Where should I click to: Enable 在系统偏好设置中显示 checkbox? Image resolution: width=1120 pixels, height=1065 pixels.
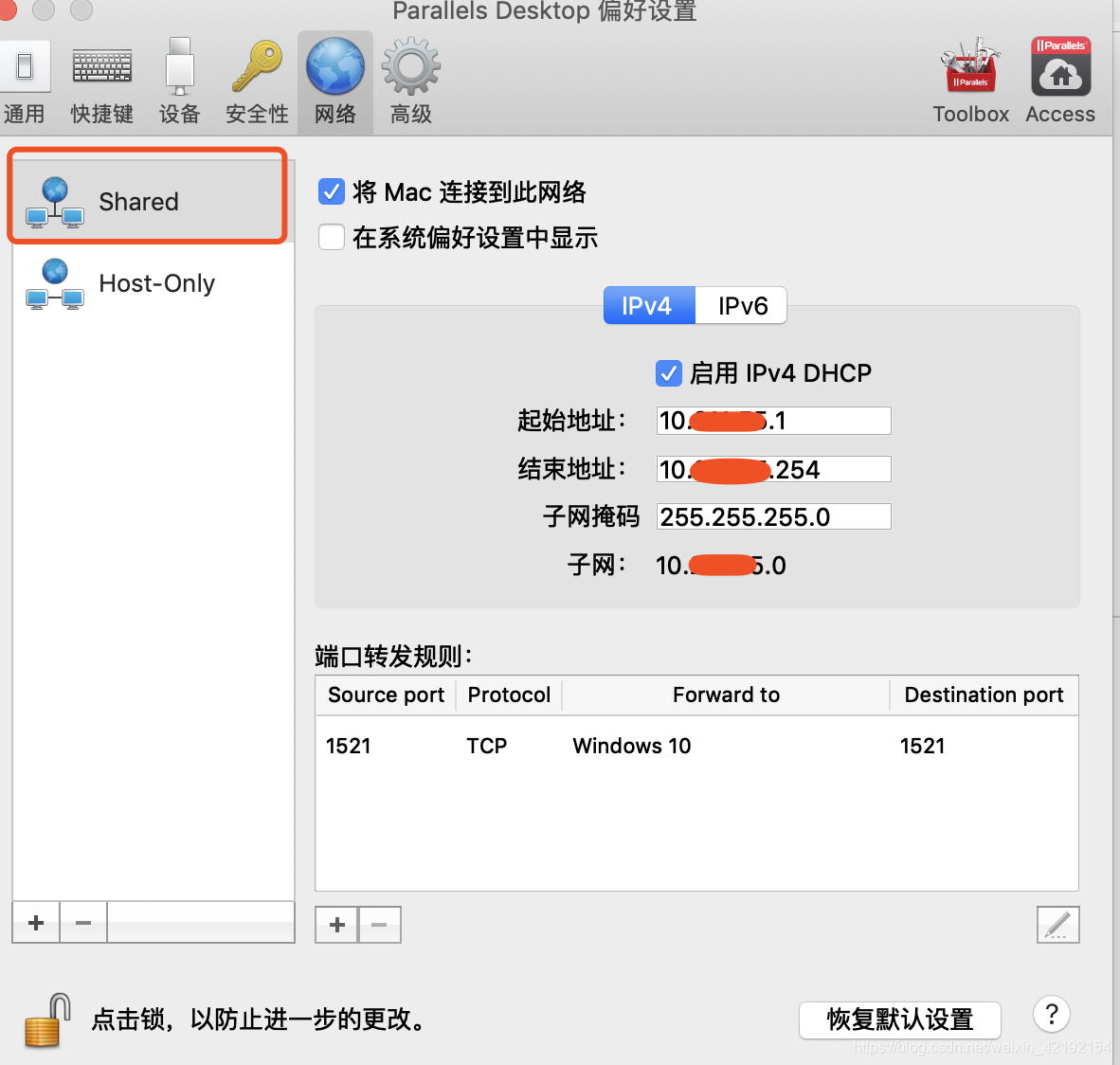[332, 237]
